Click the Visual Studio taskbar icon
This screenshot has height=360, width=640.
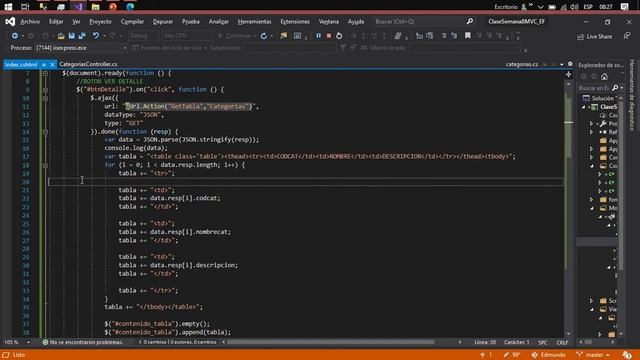pyautogui.click(x=78, y=7)
